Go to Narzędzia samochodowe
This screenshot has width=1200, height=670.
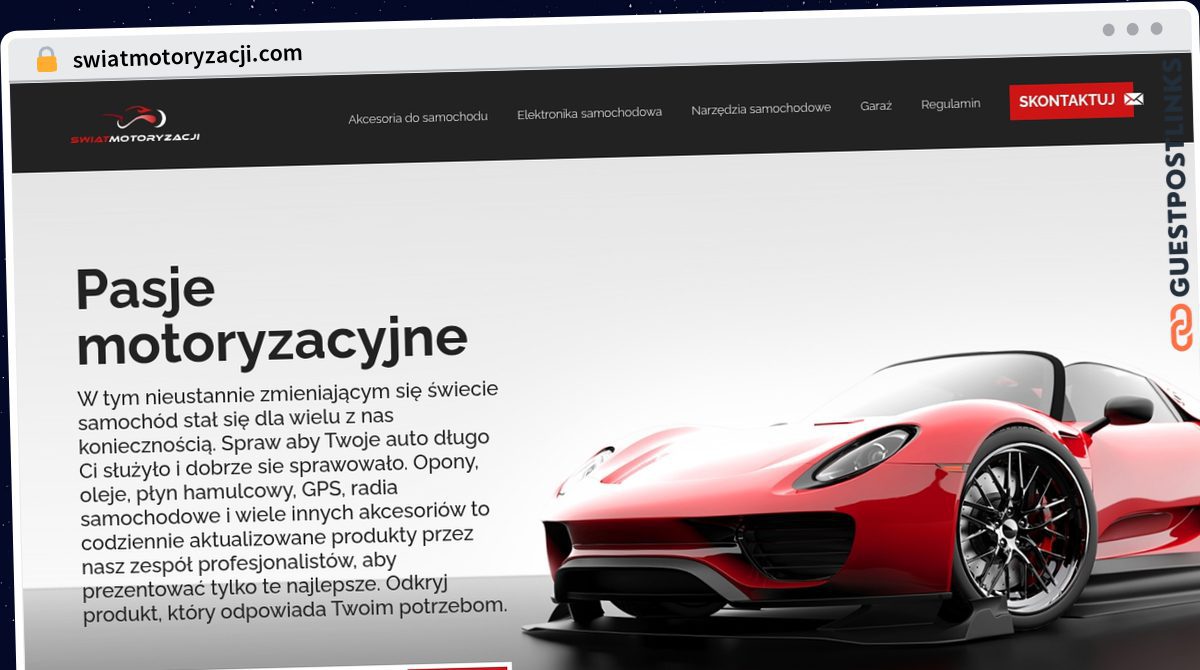(760, 108)
